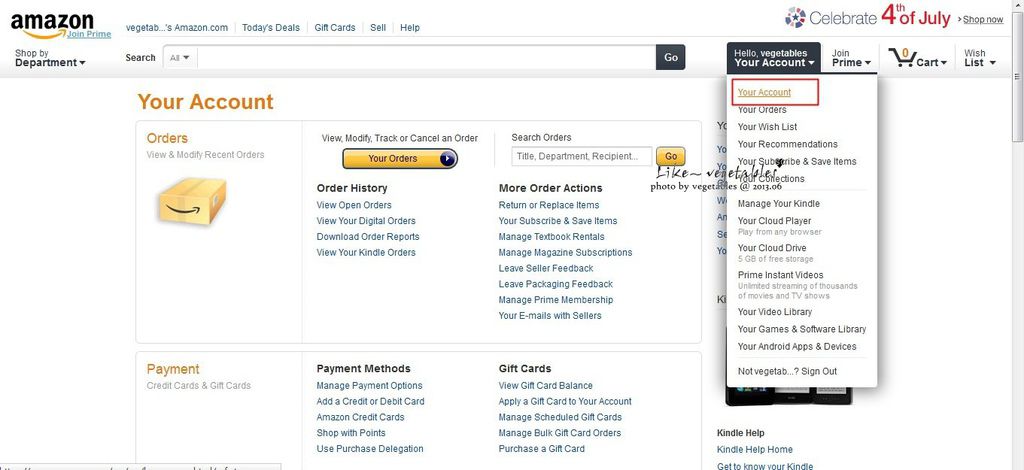Open the Shop by Department dropdown
The height and width of the screenshot is (470, 1024).
tap(50, 58)
